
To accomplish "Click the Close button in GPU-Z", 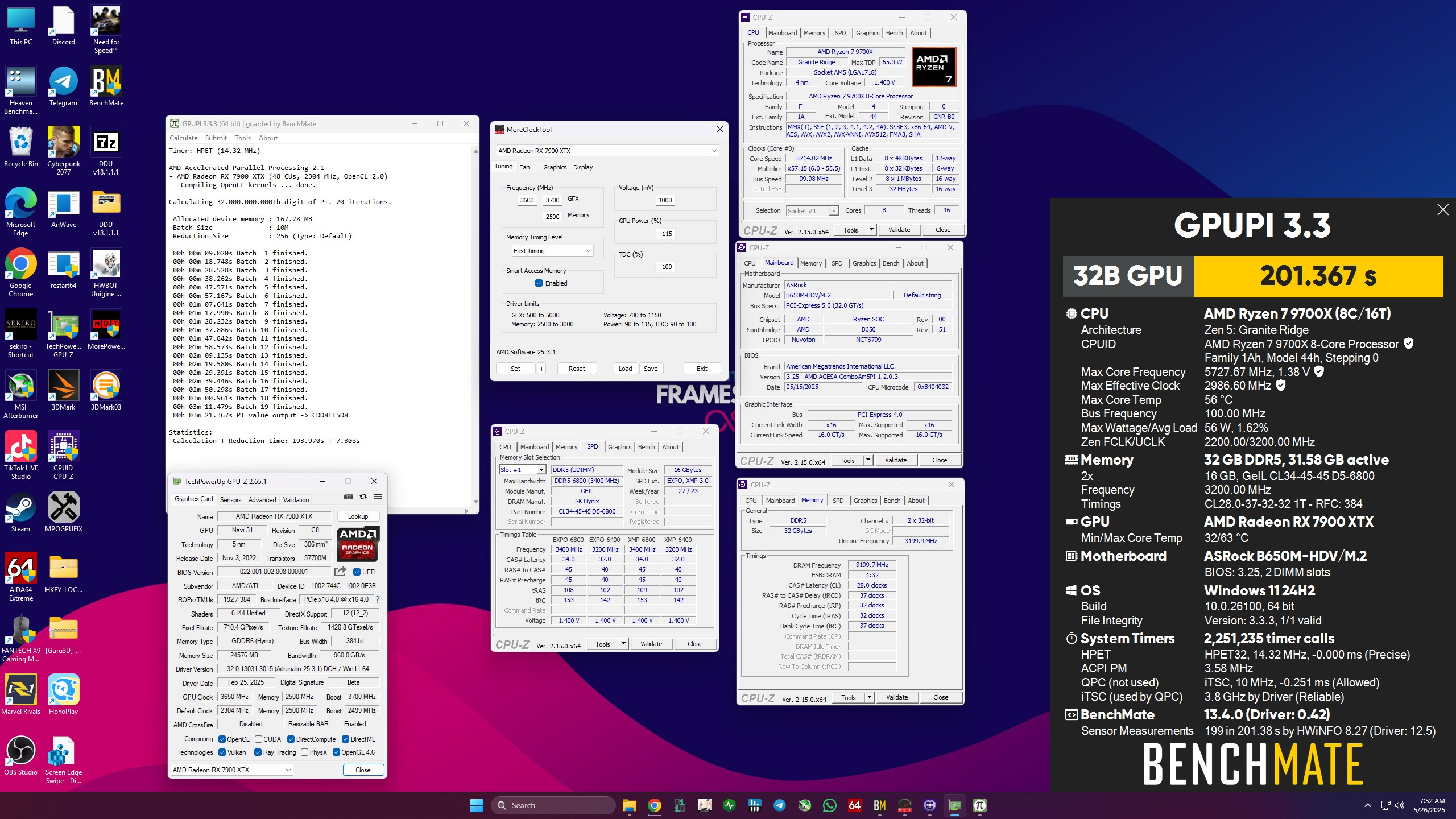I will (363, 770).
